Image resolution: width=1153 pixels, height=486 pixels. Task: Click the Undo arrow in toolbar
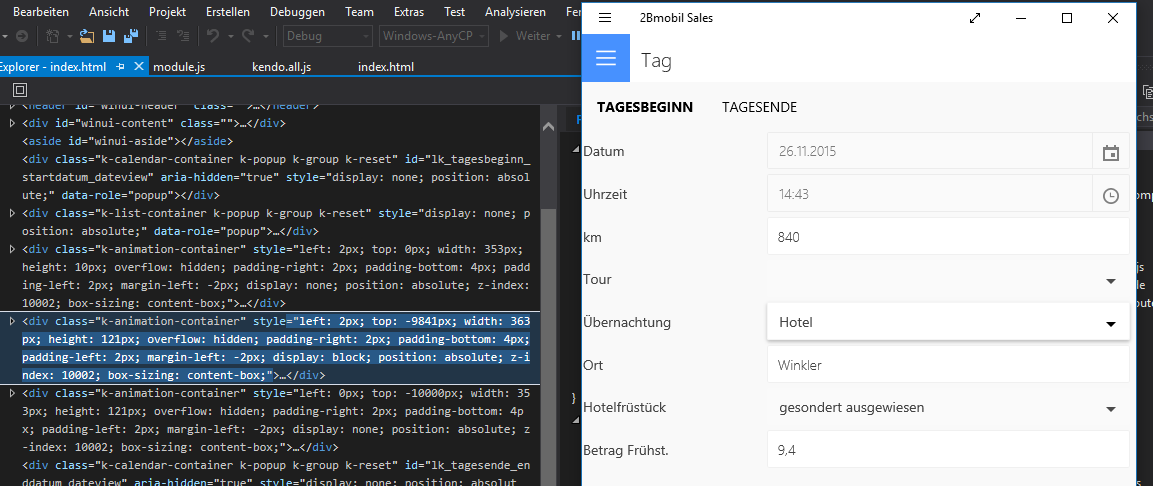point(213,36)
